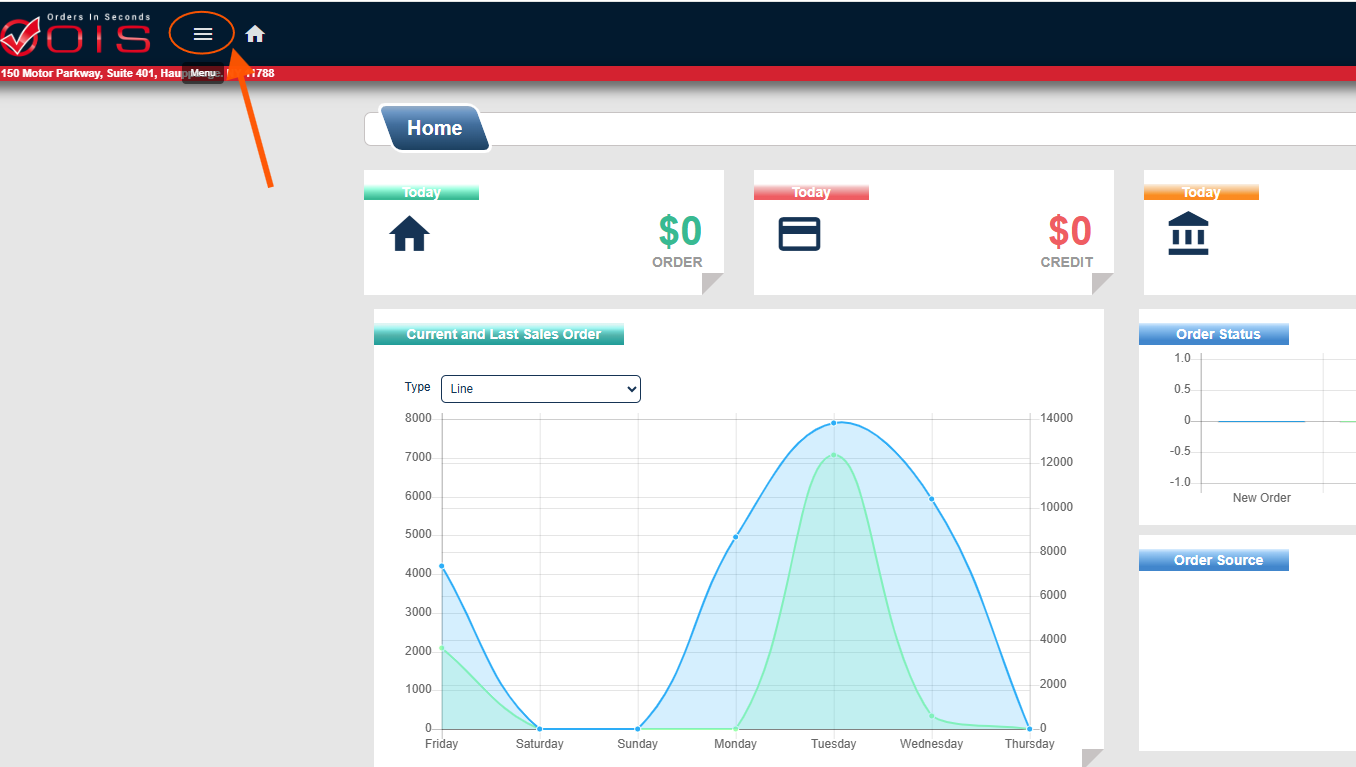
Task: Click the blue data point above Wednesday
Action: pos(932,499)
